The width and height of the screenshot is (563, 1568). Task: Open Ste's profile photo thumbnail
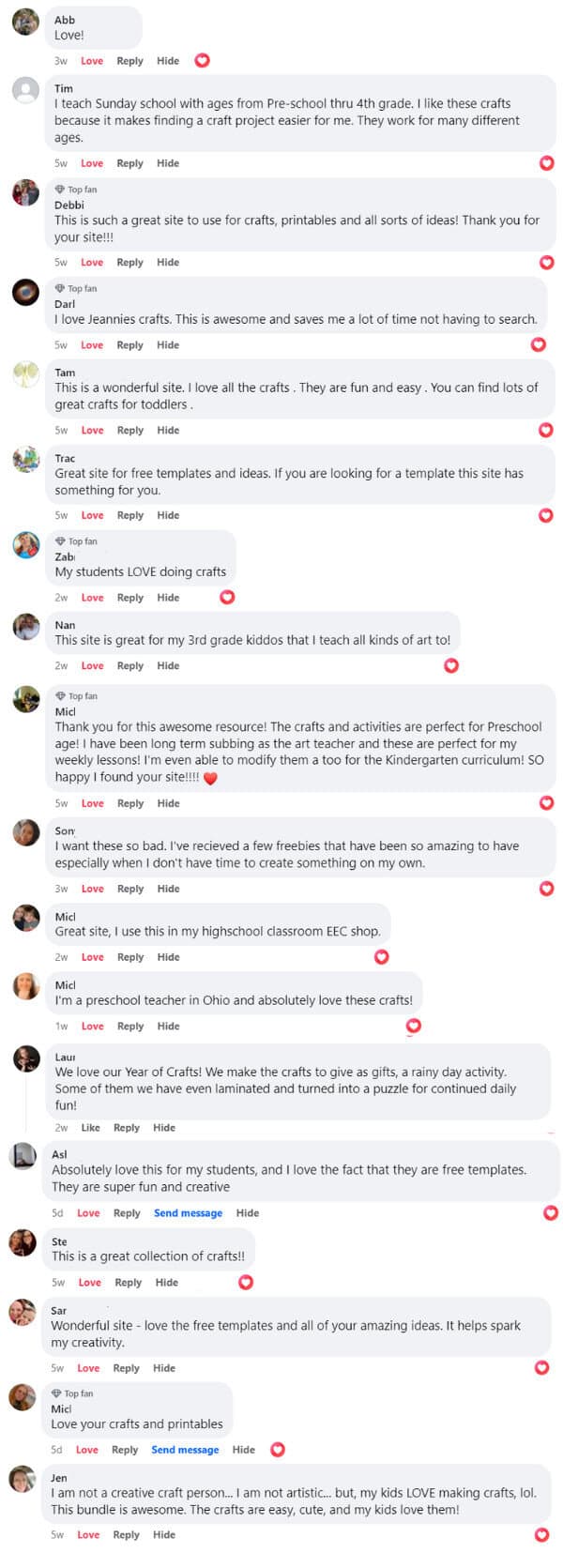(23, 1243)
